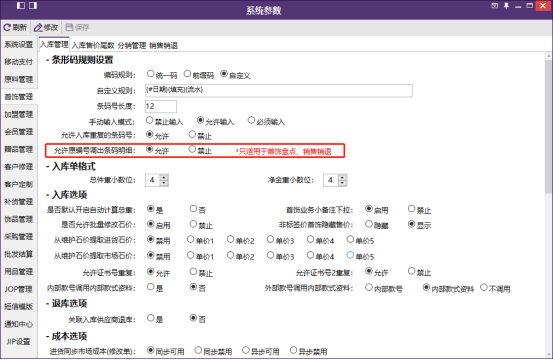
Task: Increase 总件重小数位 with up arrow
Action: point(164,177)
